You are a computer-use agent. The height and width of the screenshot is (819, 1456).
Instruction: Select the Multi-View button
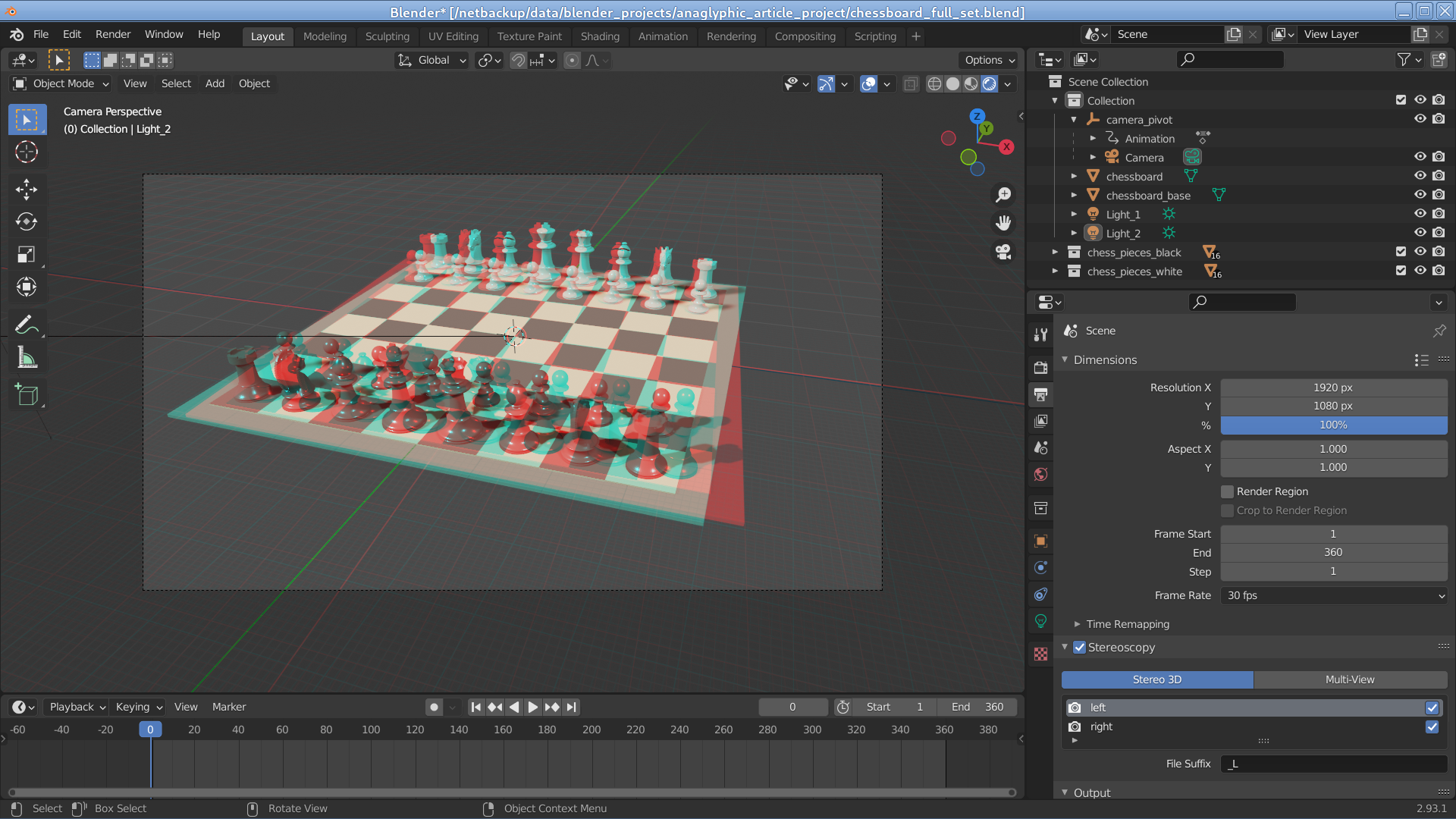[1349, 679]
